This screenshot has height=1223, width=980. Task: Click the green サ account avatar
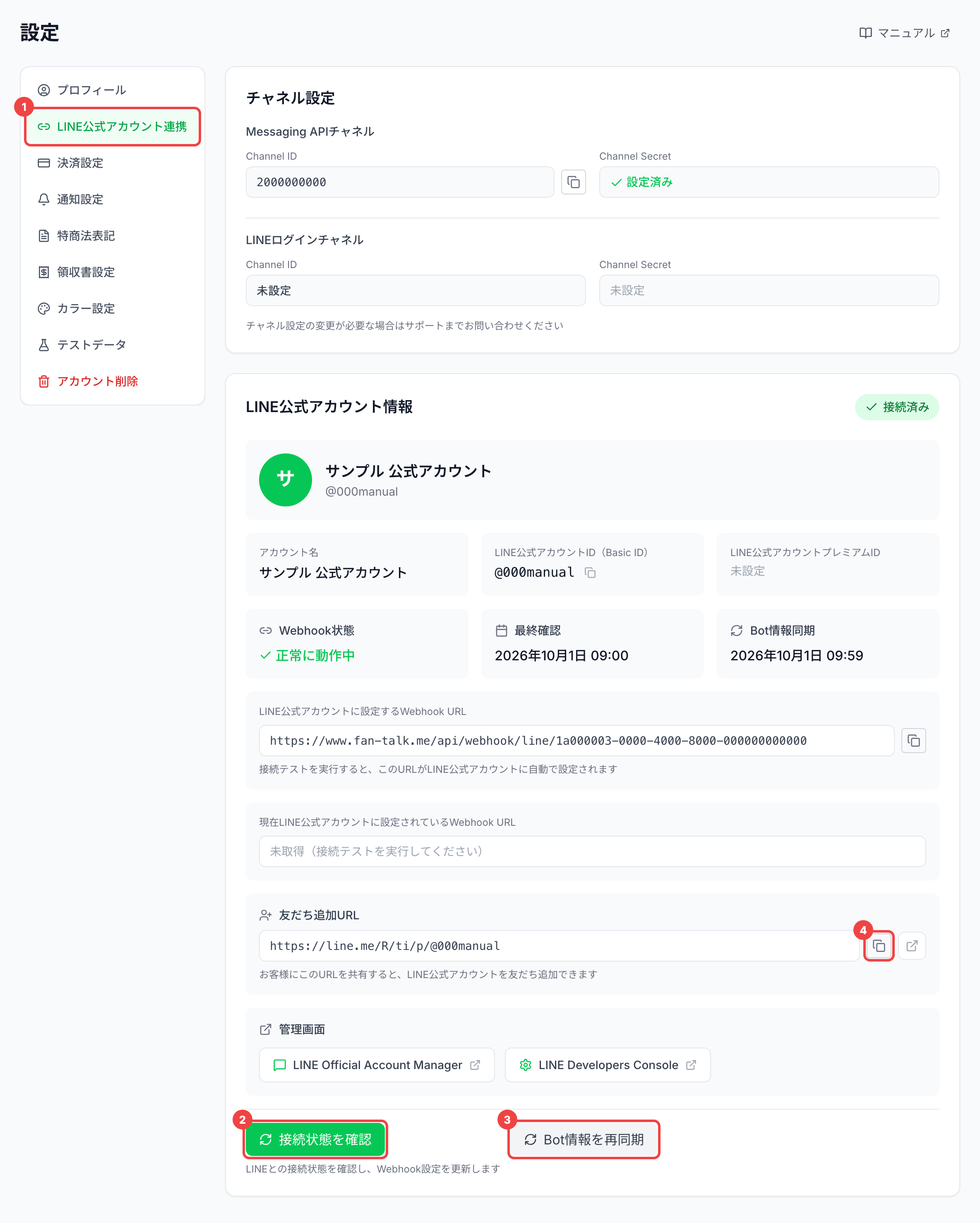click(x=286, y=480)
